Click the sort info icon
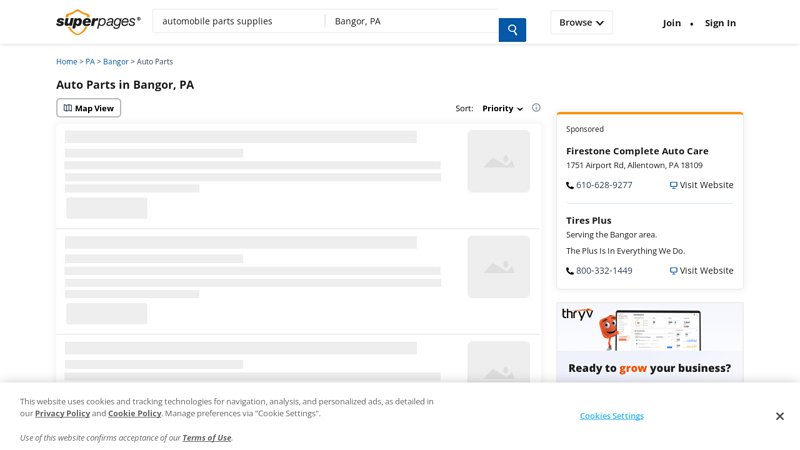This screenshot has width=800, height=450. tap(536, 108)
